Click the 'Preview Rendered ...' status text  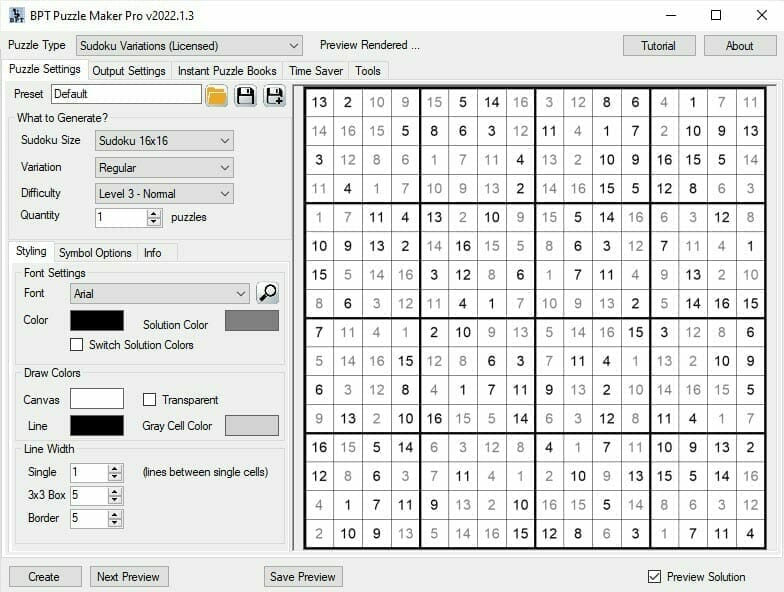click(370, 45)
